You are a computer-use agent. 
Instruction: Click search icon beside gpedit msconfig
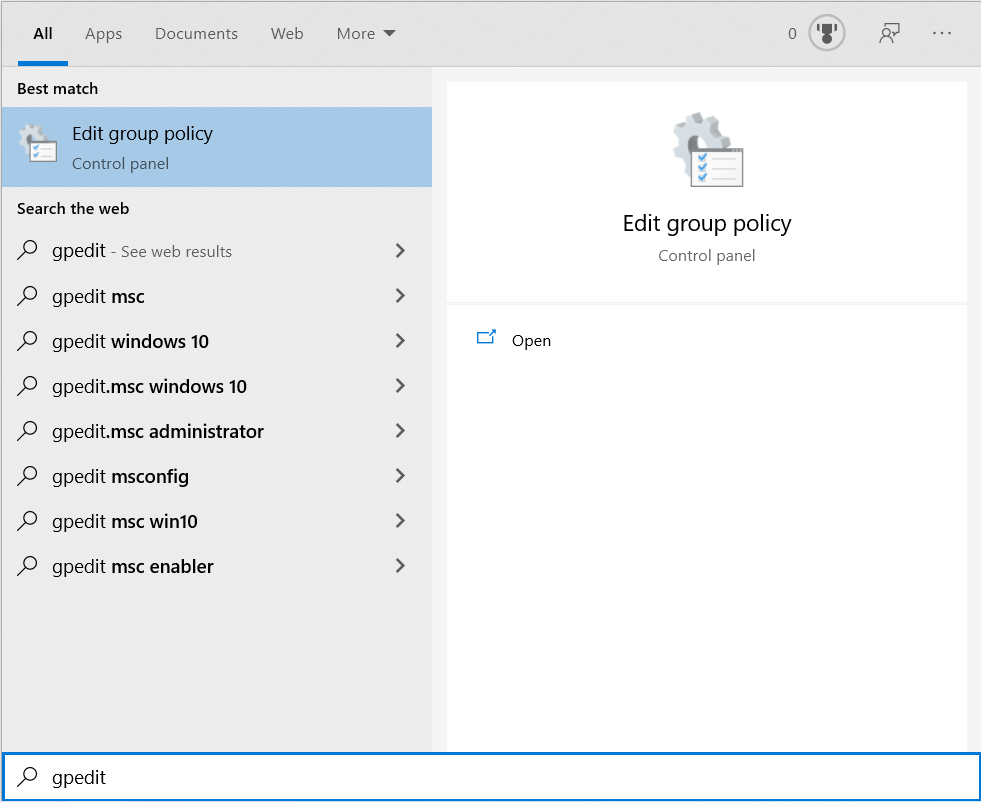coord(29,476)
